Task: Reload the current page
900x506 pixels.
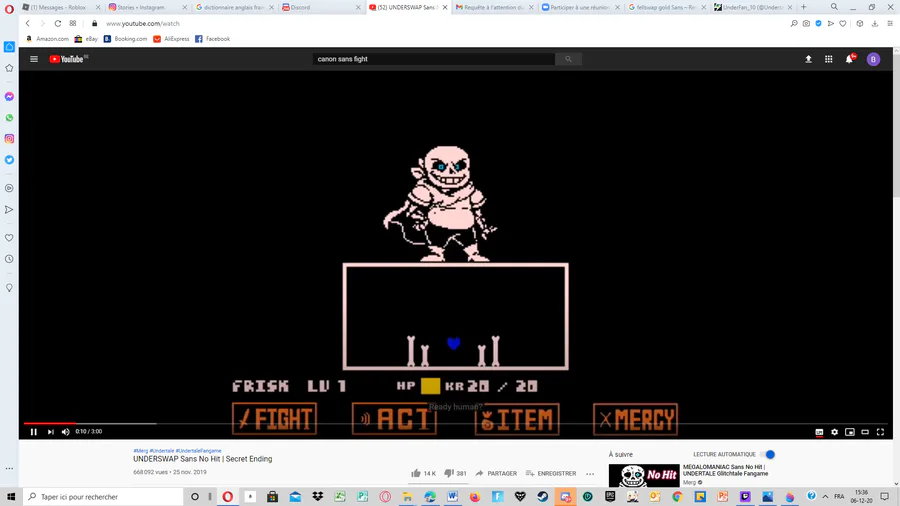Action: point(57,24)
